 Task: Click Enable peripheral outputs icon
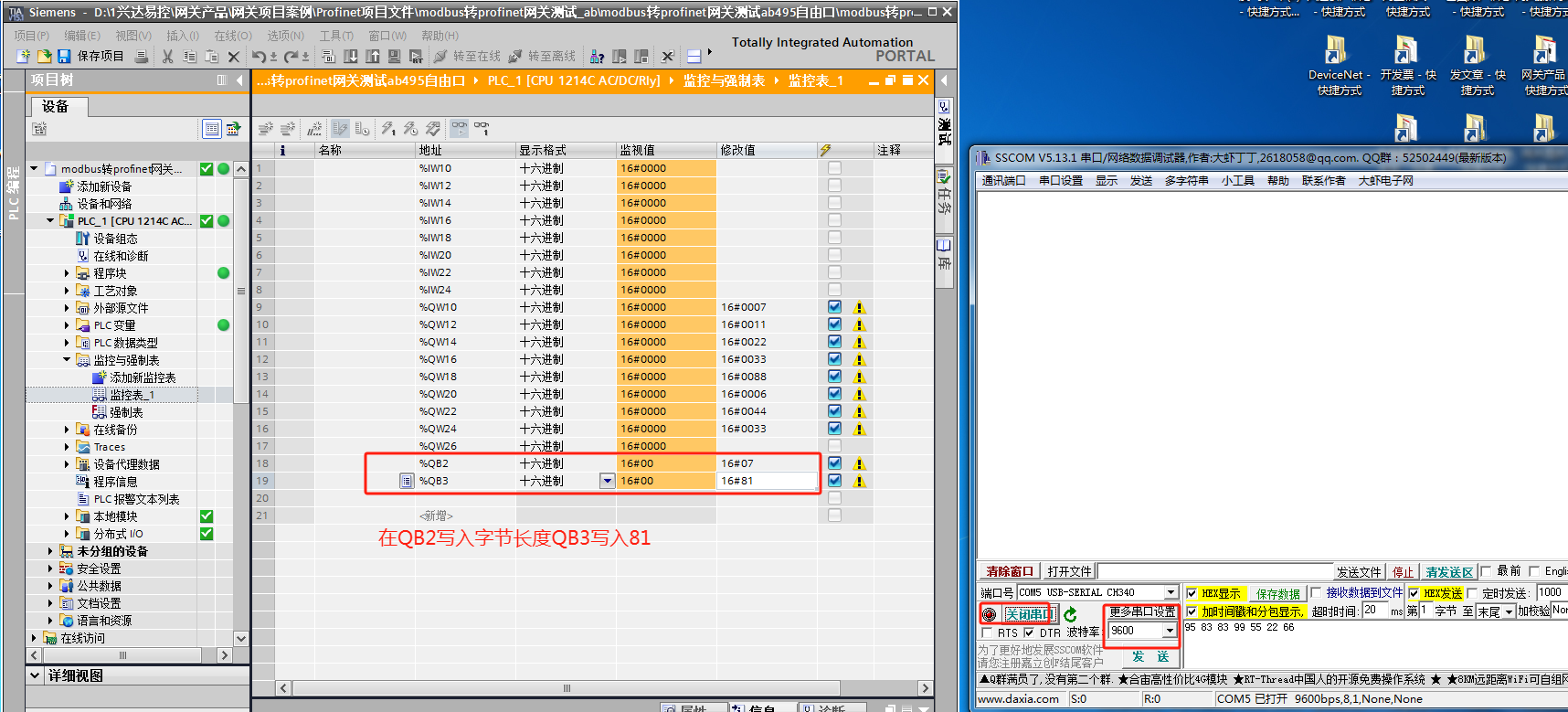(433, 129)
